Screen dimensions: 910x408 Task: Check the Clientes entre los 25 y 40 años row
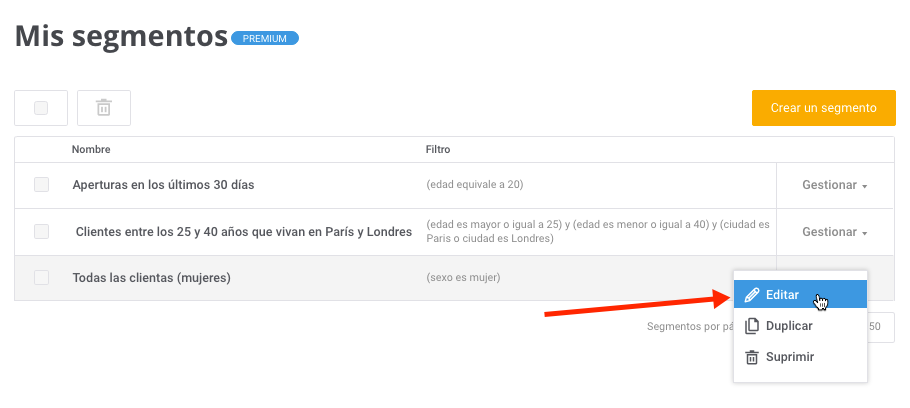click(x=41, y=232)
